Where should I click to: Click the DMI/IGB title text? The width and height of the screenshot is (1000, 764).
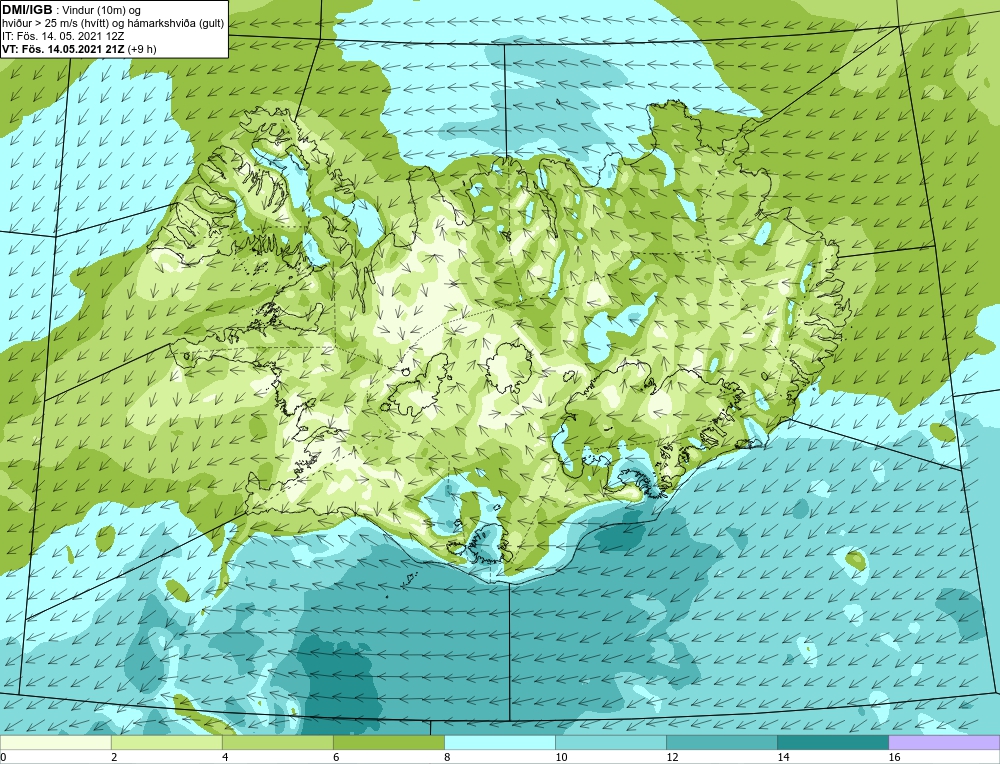pos(27,10)
